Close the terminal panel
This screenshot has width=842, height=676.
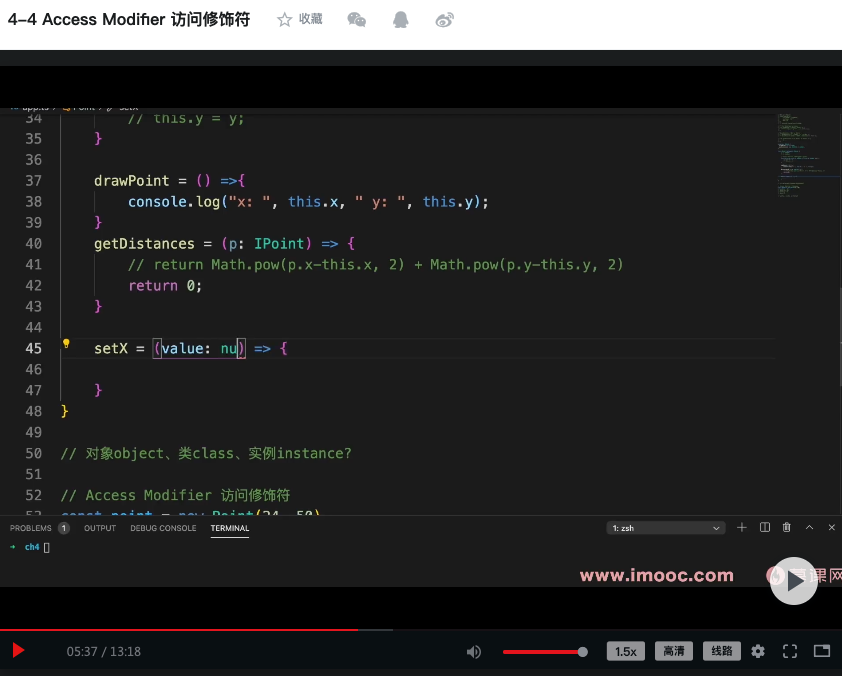pos(831,528)
